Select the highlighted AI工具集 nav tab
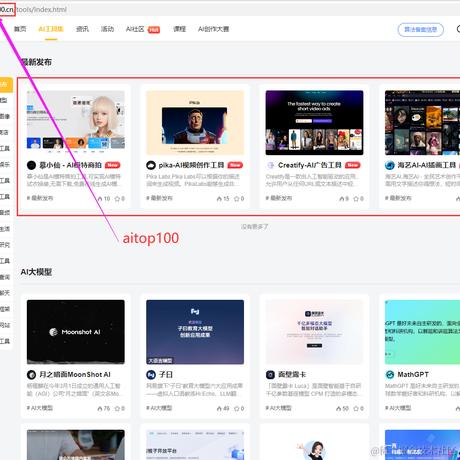460x460 pixels. click(x=51, y=29)
